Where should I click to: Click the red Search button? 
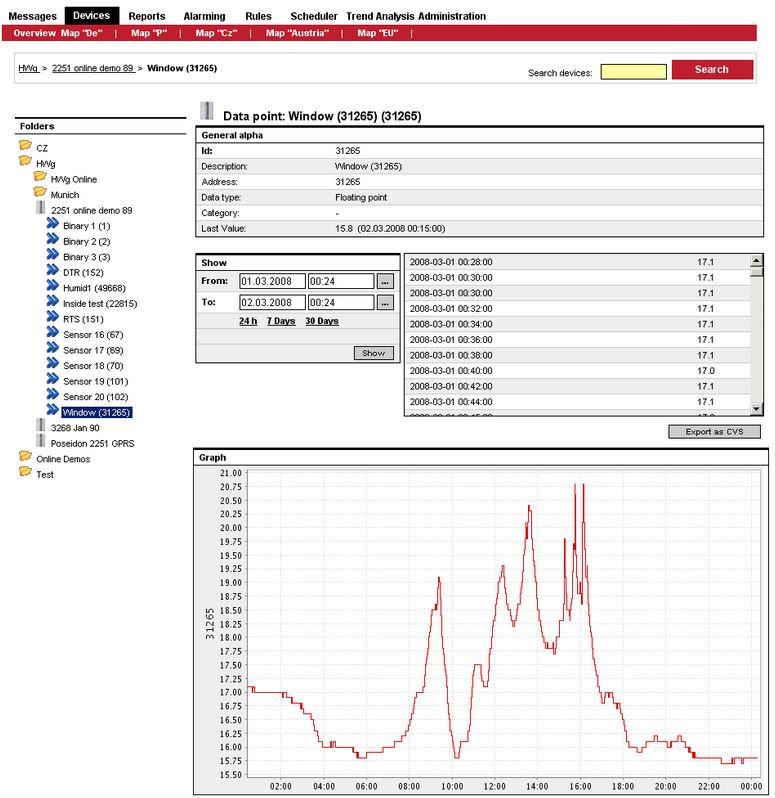coord(712,70)
